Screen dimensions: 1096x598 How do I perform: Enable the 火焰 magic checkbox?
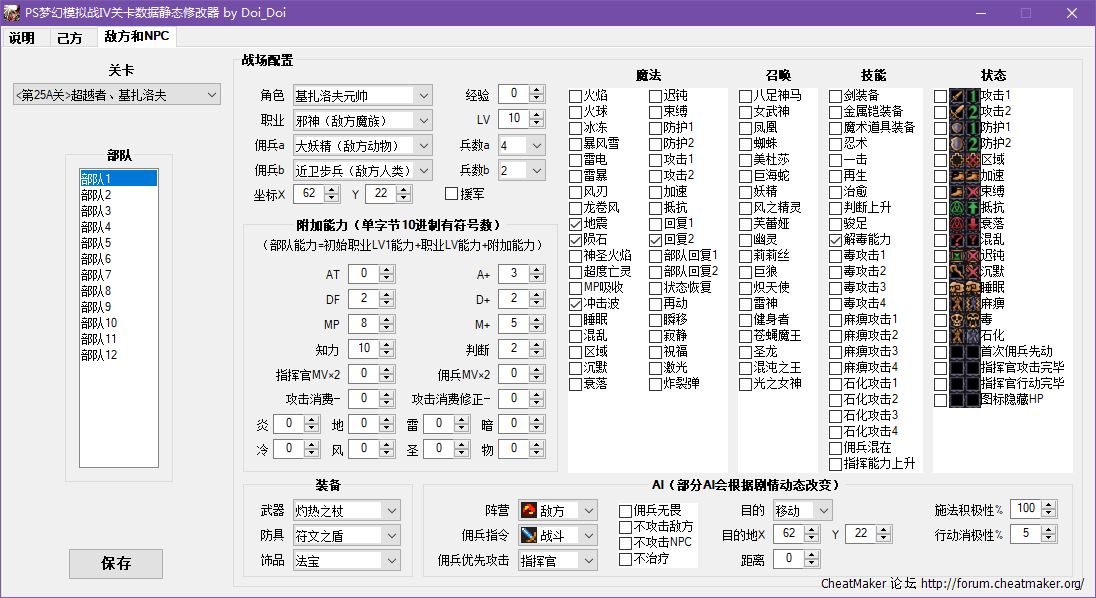pyautogui.click(x=576, y=96)
